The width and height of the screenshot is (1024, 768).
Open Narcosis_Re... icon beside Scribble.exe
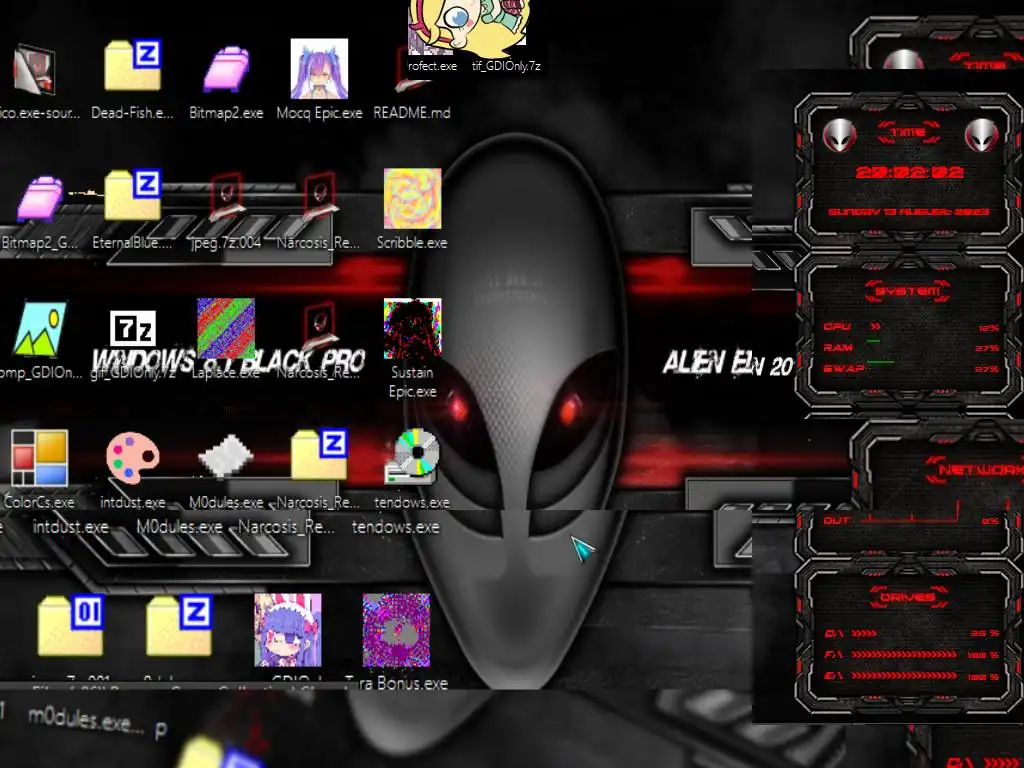tap(319, 196)
